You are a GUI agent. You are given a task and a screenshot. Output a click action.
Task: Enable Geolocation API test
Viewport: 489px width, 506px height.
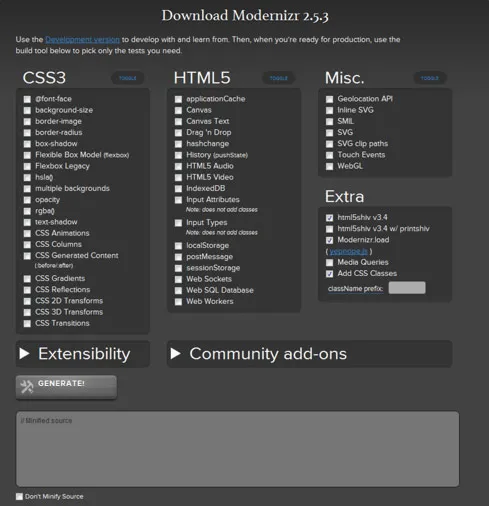click(329, 99)
